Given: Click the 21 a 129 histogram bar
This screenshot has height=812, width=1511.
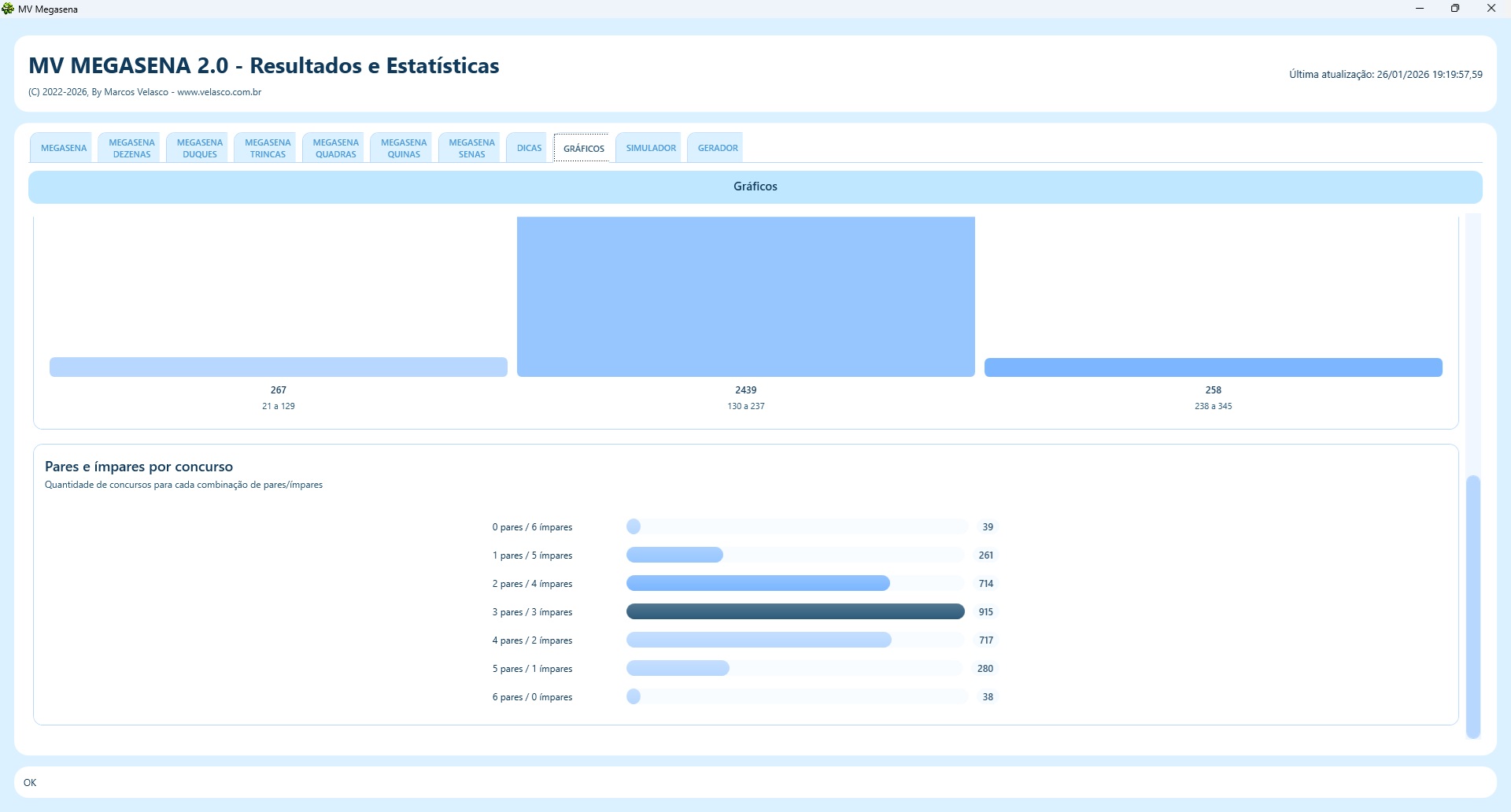Looking at the screenshot, I should (x=278, y=367).
